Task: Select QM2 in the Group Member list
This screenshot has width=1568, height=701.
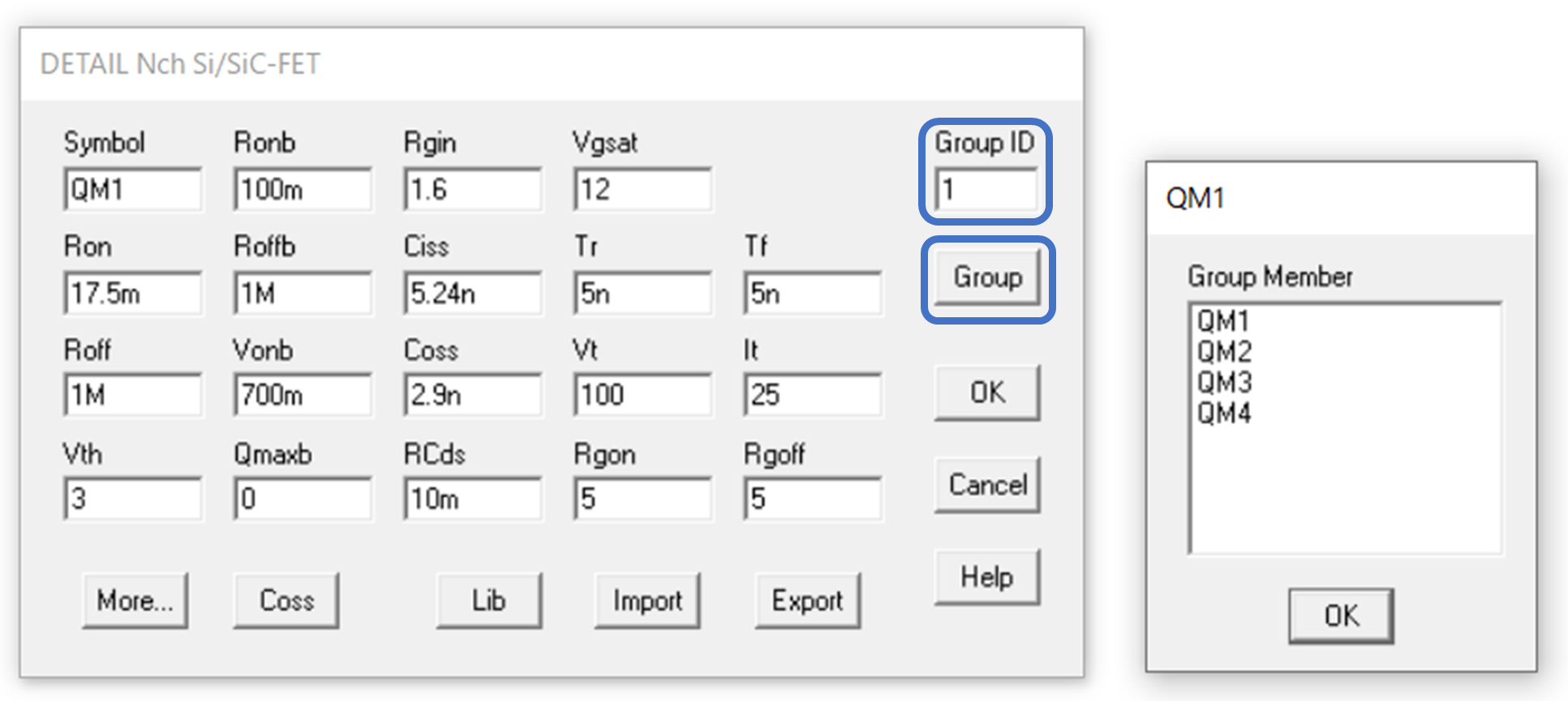Action: 1225,352
